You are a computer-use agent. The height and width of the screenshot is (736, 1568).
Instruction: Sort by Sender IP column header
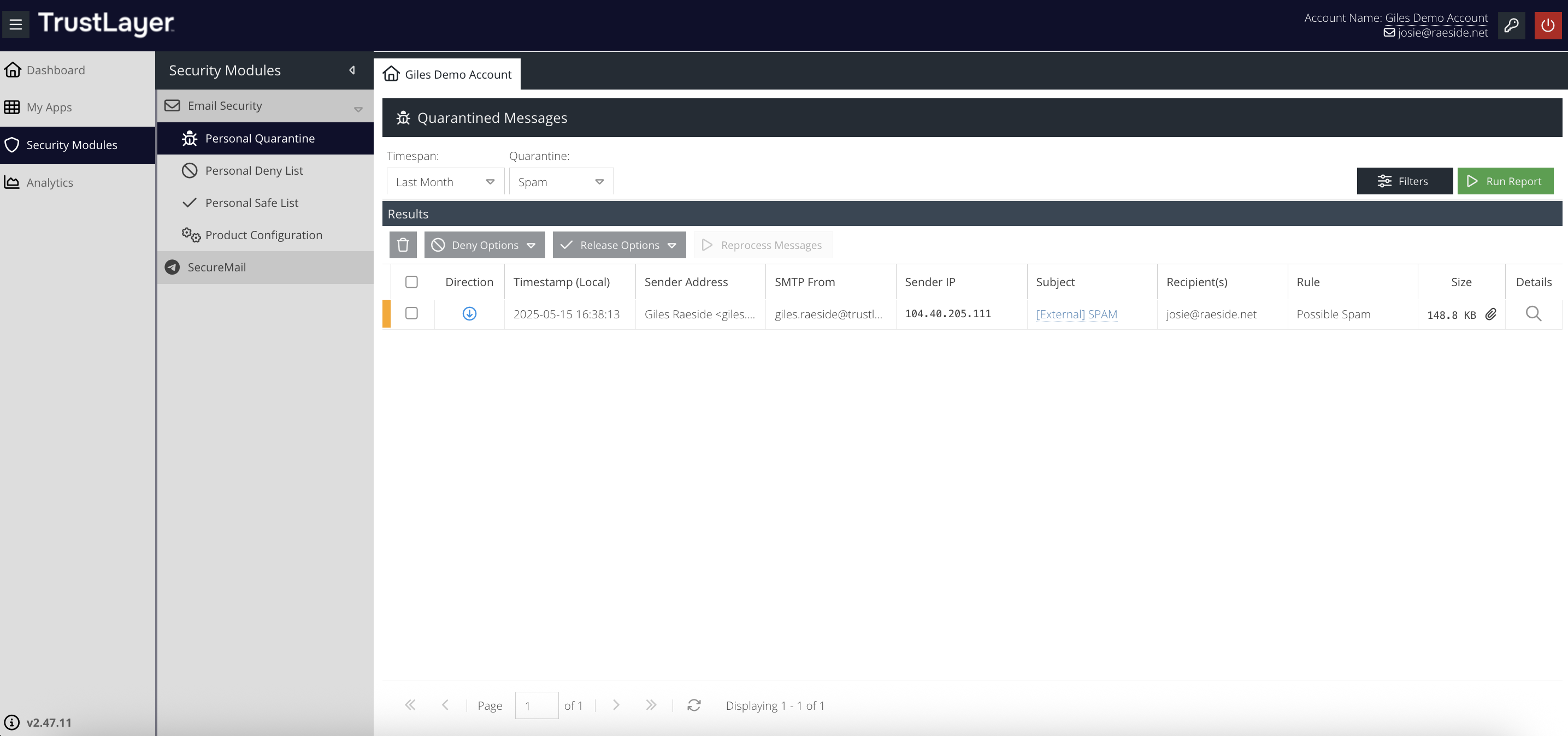point(961,282)
